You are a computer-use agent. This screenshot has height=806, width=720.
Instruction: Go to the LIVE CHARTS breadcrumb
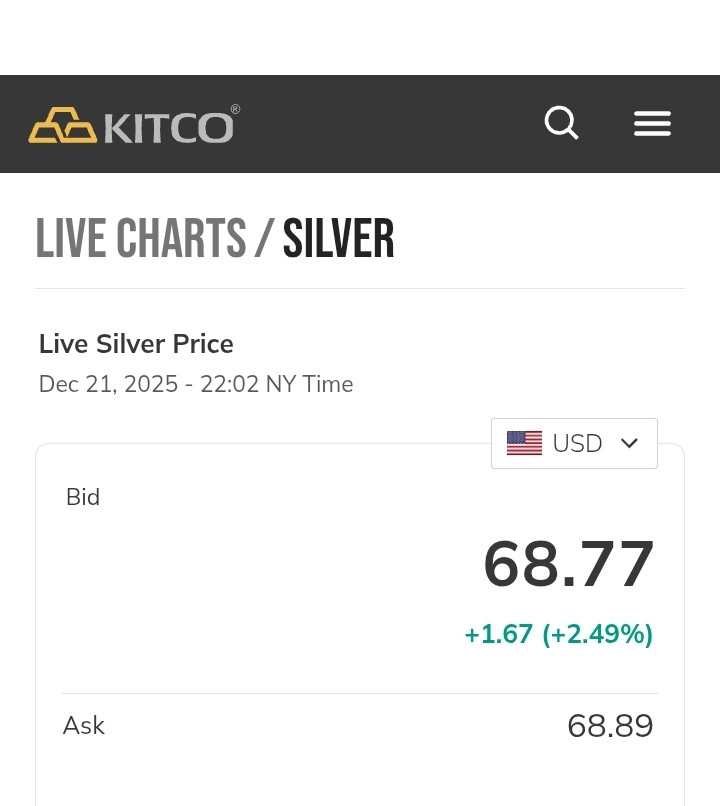pyautogui.click(x=140, y=239)
